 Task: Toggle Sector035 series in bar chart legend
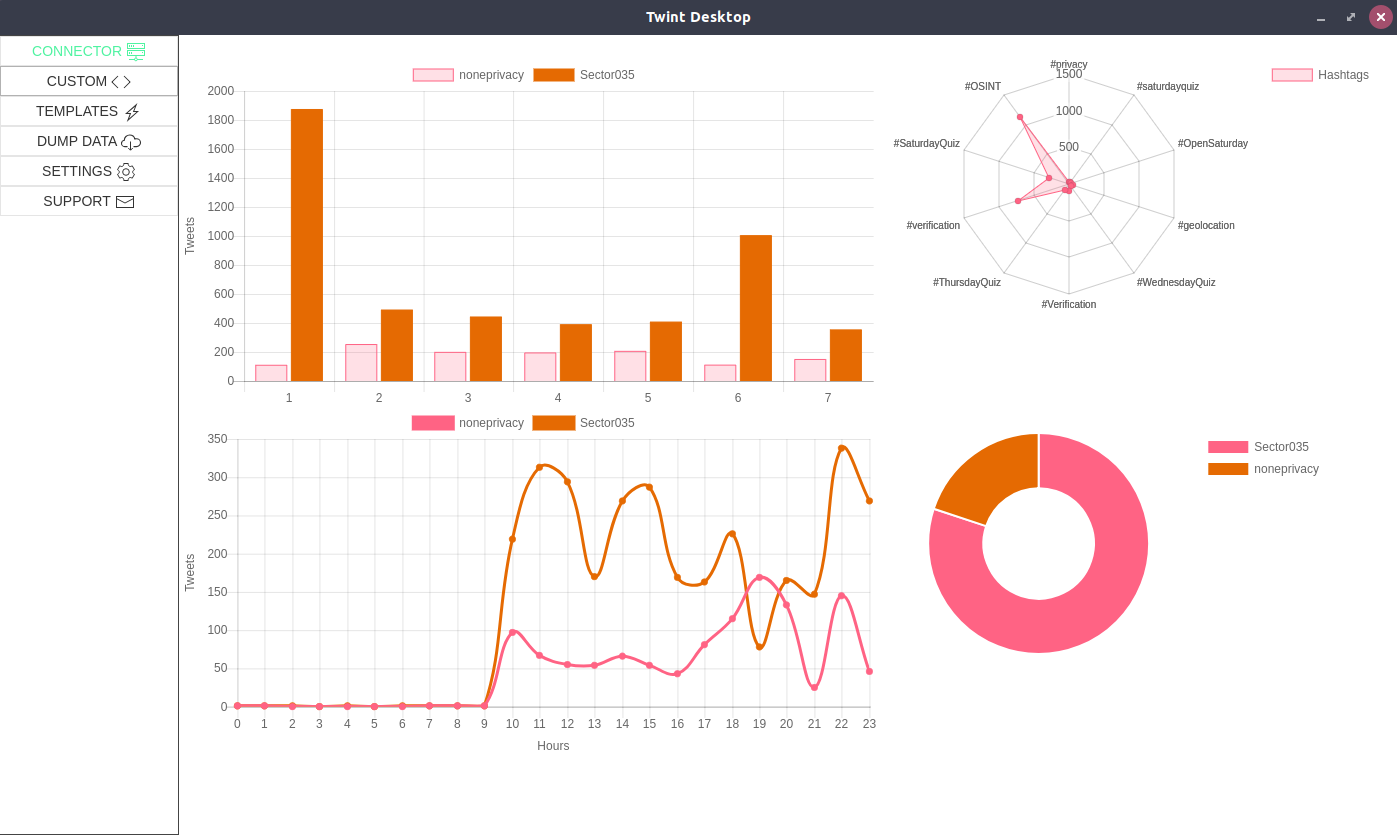coord(554,75)
